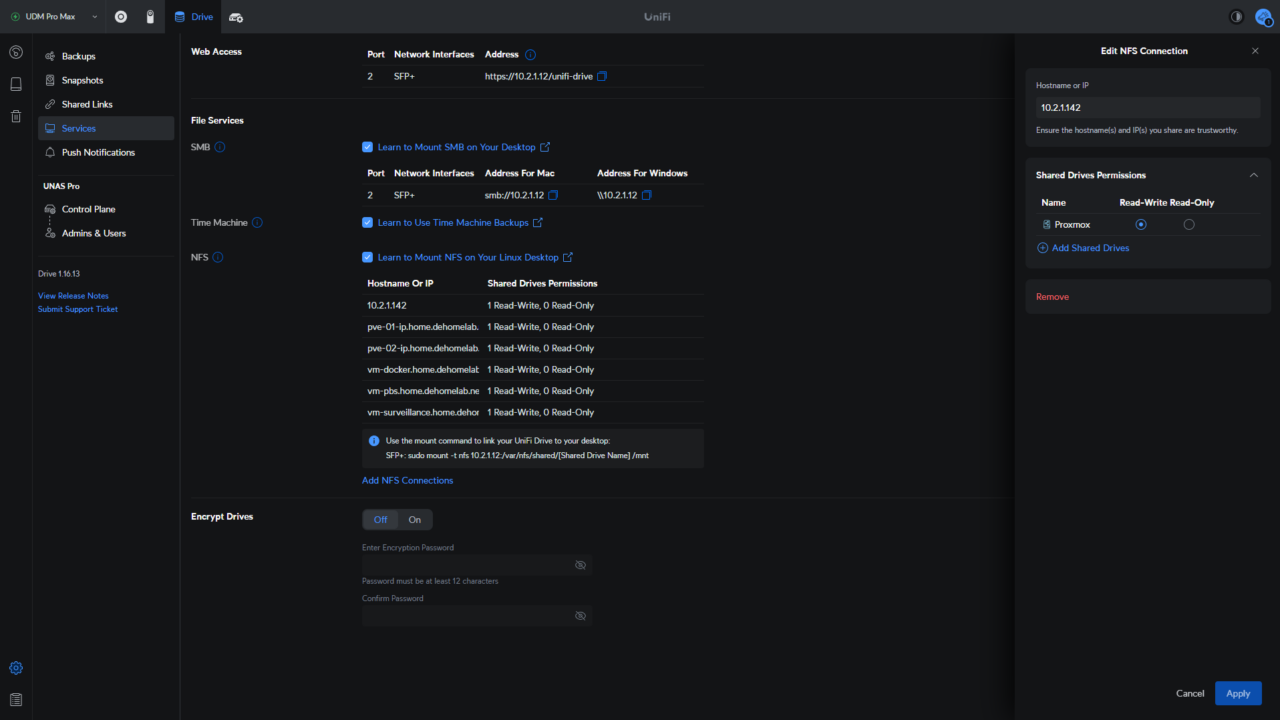Open console settings icon beside Drive tab
The image size is (1280, 720).
click(236, 17)
